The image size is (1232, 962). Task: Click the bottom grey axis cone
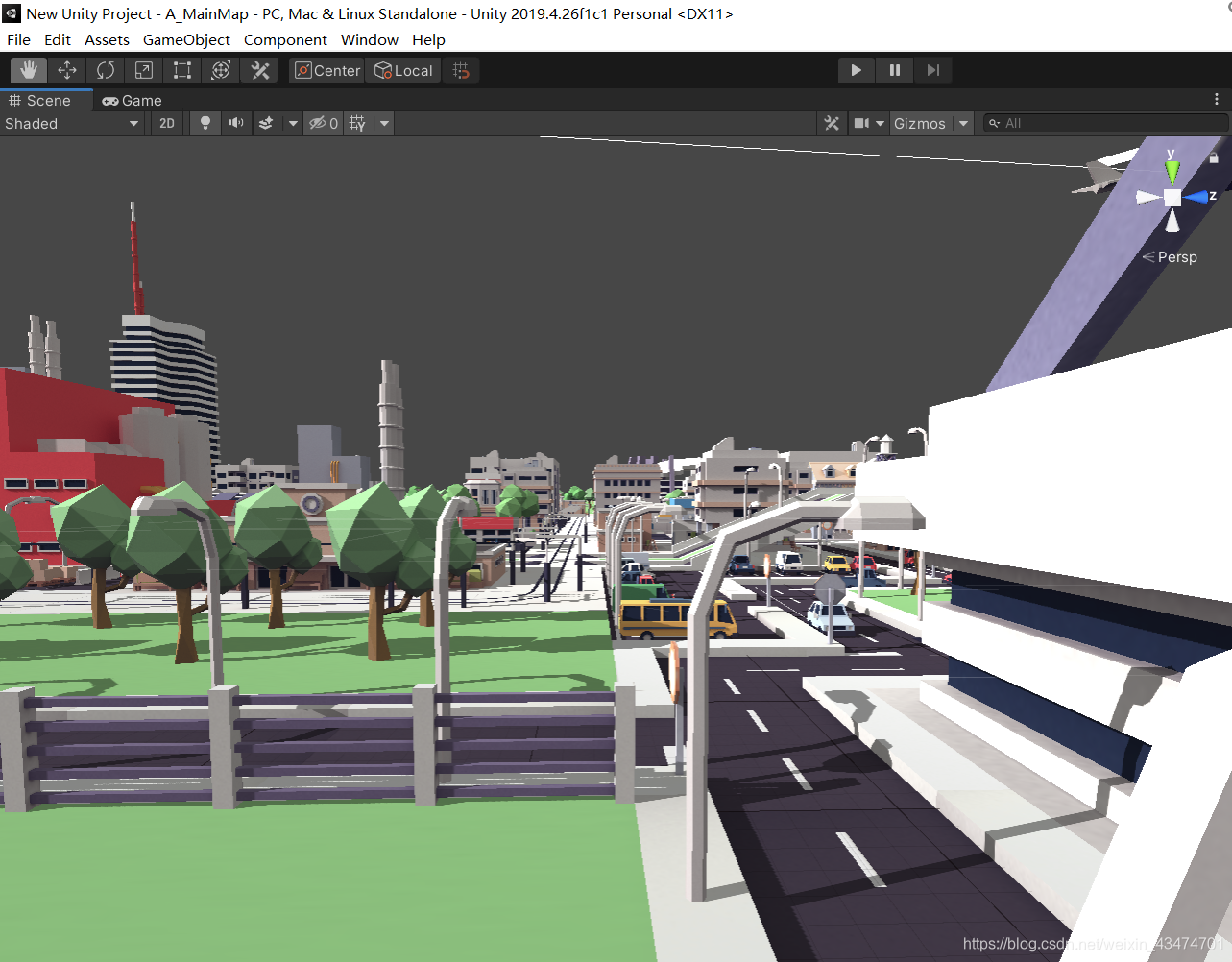(x=1172, y=221)
